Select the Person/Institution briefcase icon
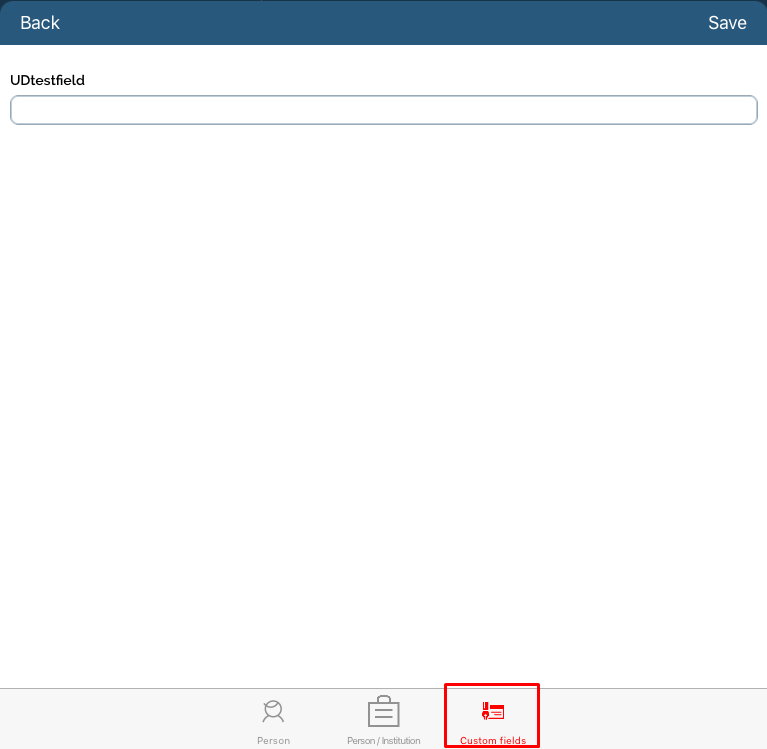767x749 pixels. [x=383, y=712]
